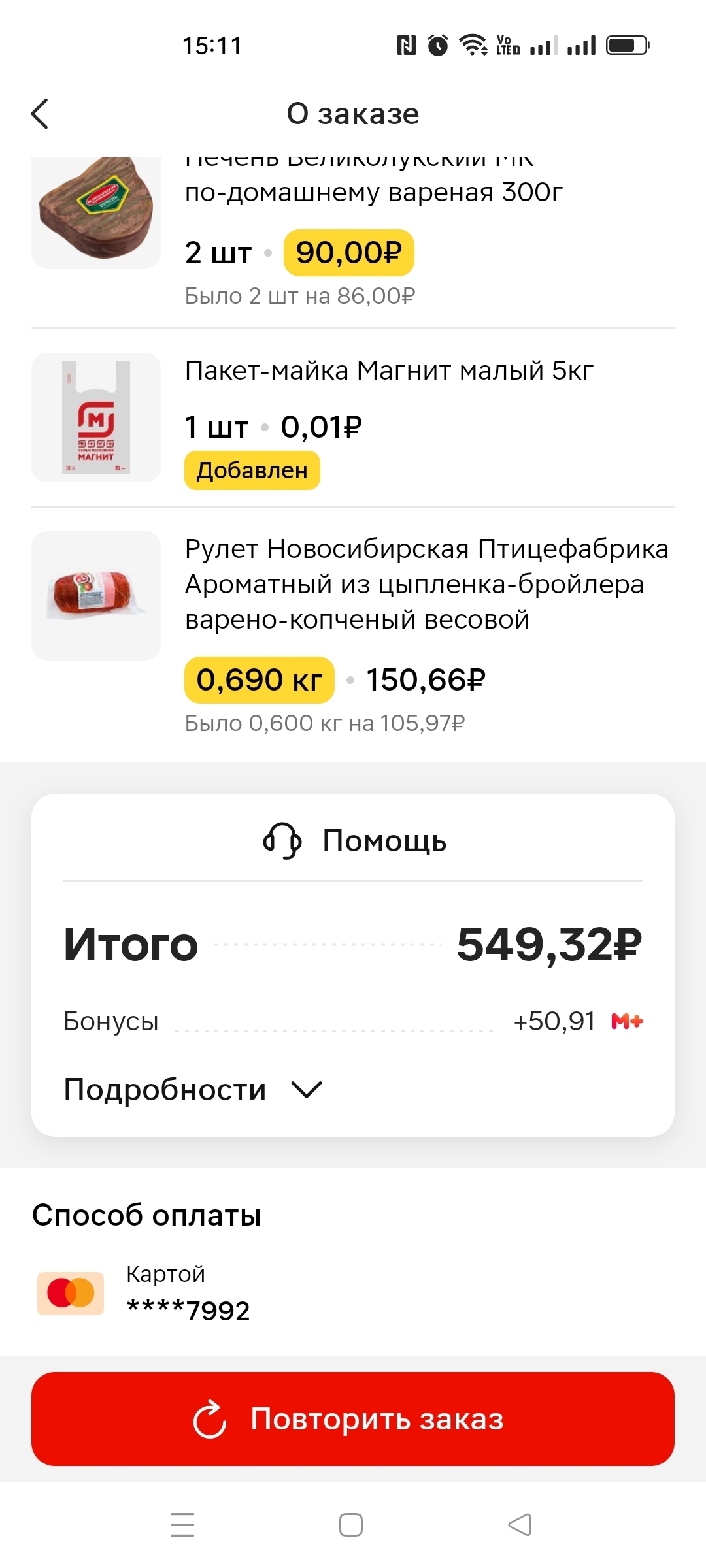Image resolution: width=706 pixels, height=1568 pixels.
Task: Tap the card ****7992 payment method
Action: [x=188, y=1293]
